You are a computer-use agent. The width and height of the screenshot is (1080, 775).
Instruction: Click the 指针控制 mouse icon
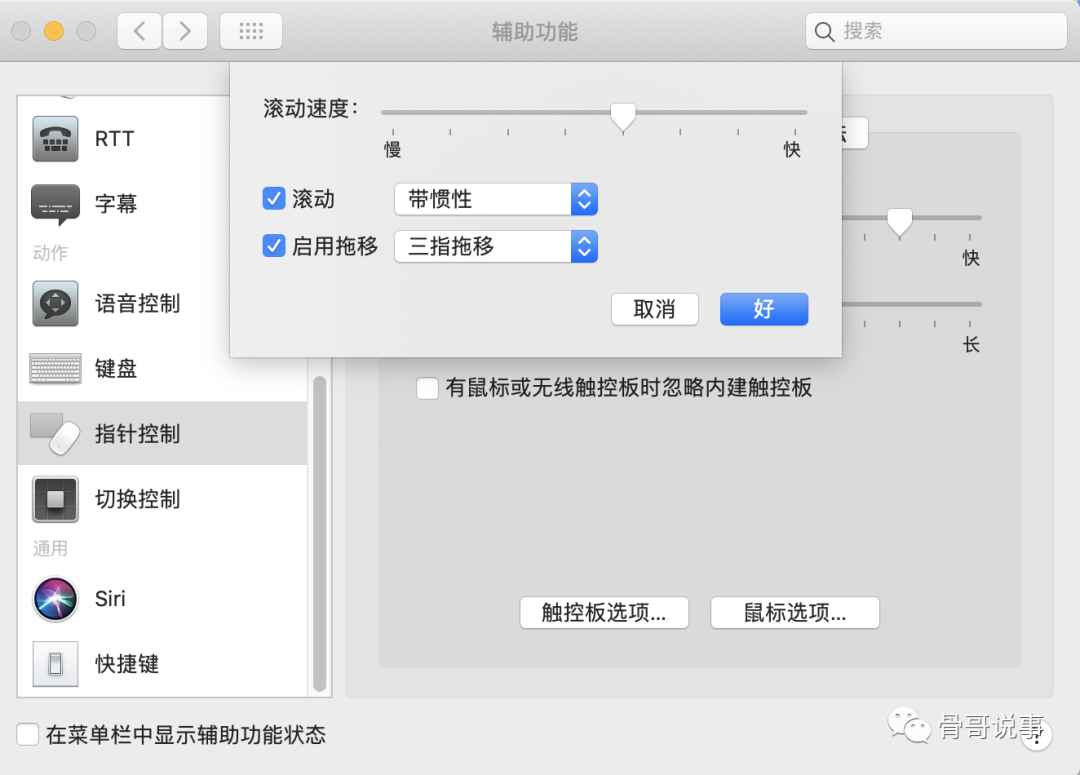click(55, 433)
